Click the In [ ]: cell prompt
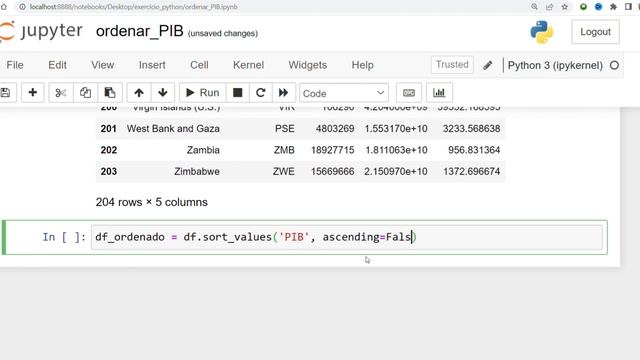The image size is (640, 360). coord(64,237)
